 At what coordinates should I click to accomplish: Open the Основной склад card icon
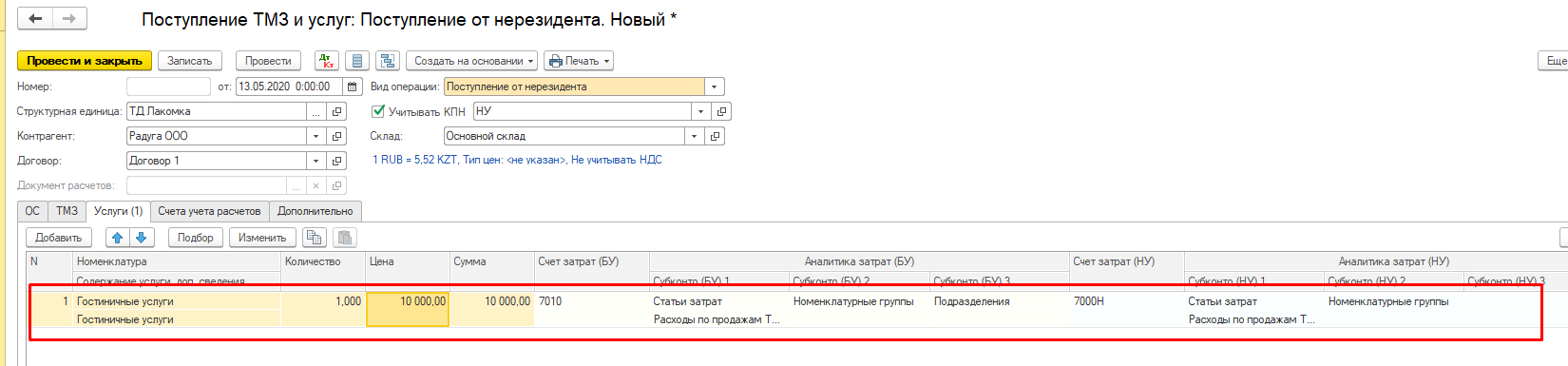[x=715, y=136]
